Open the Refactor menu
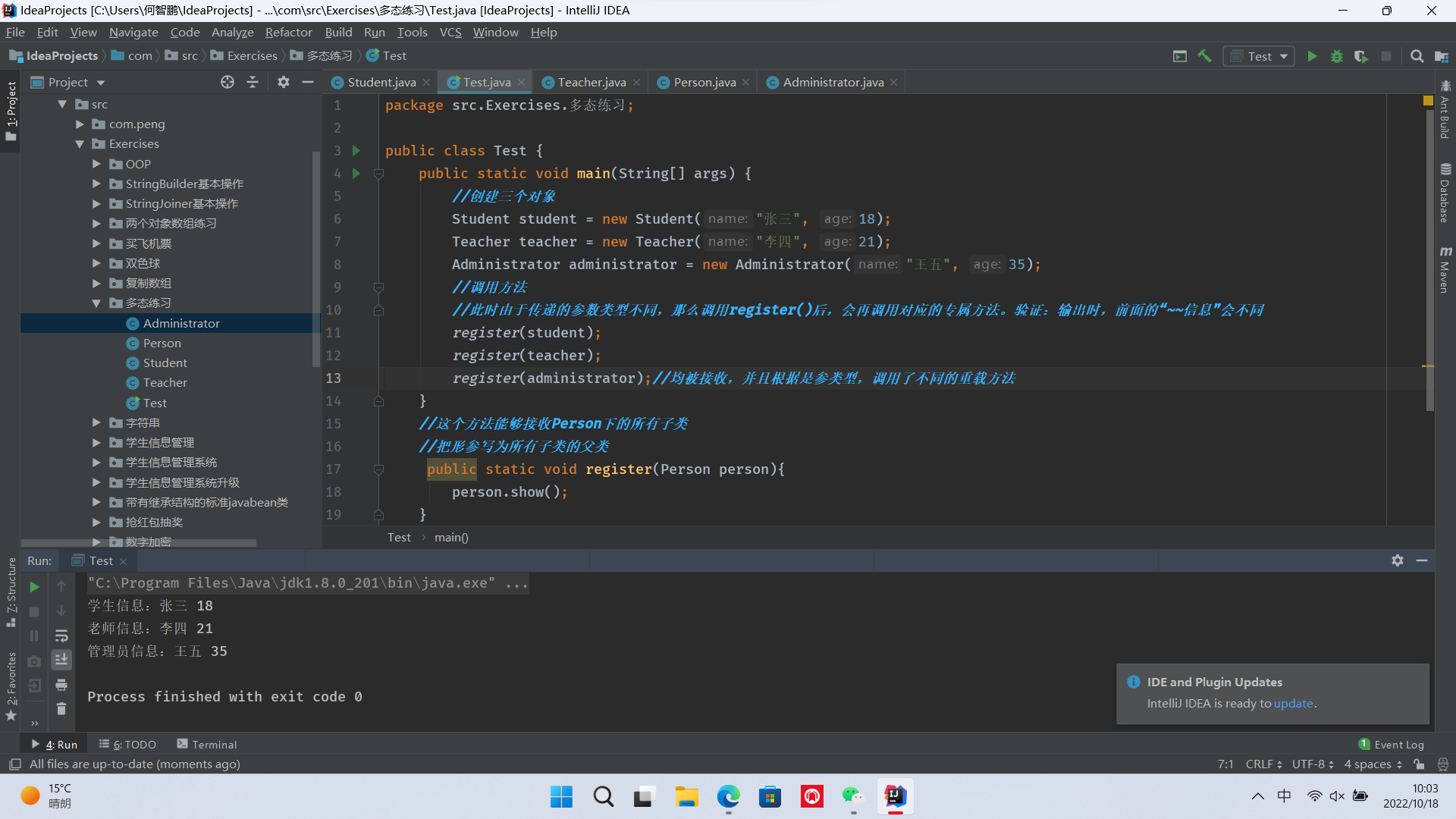 tap(288, 32)
